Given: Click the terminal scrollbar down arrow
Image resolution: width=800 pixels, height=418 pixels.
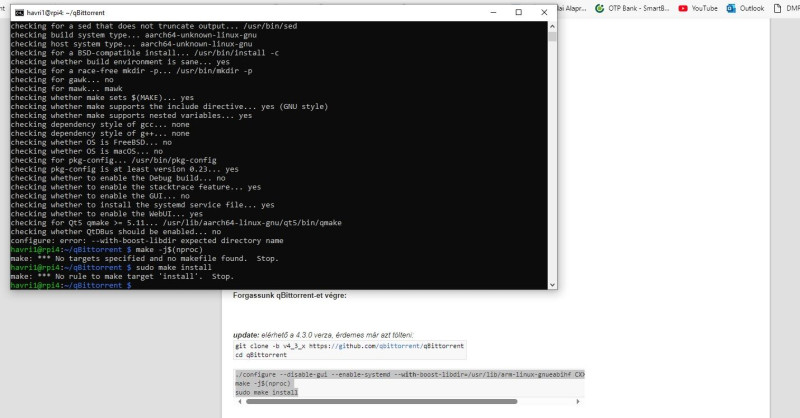Looking at the screenshot, I should point(552,285).
